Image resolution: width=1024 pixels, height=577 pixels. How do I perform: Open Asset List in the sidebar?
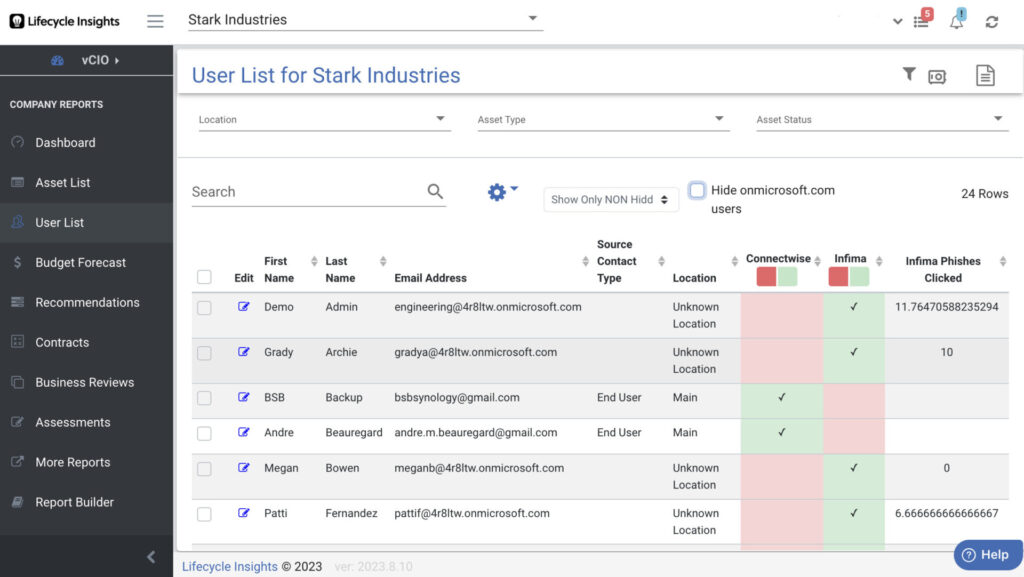(x=86, y=183)
